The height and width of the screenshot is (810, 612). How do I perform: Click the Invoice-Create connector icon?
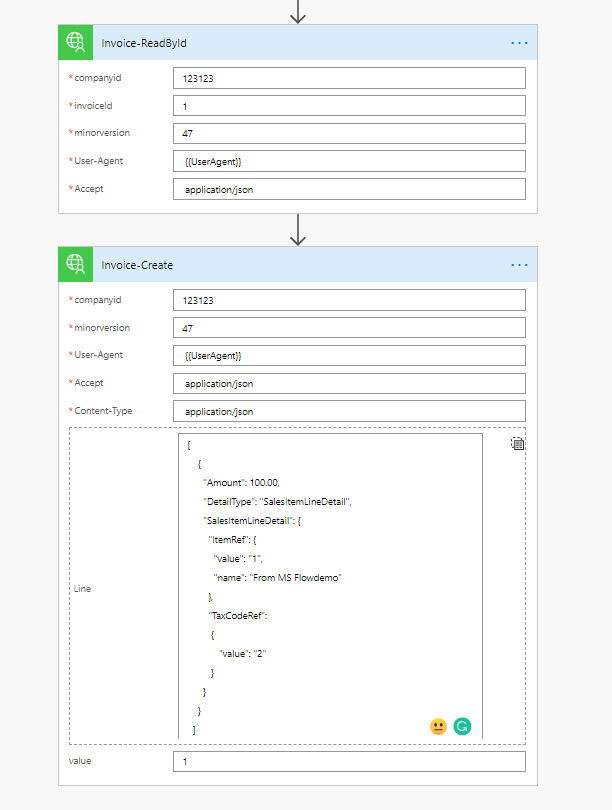76,265
